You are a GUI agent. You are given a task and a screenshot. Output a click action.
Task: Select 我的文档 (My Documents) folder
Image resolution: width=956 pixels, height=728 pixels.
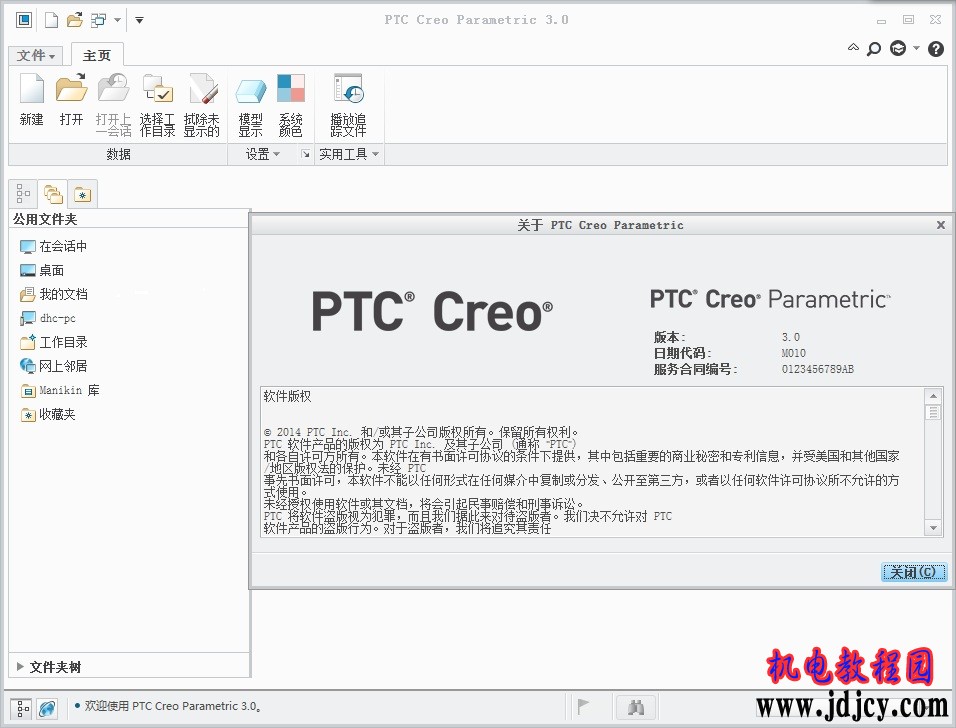[54, 294]
